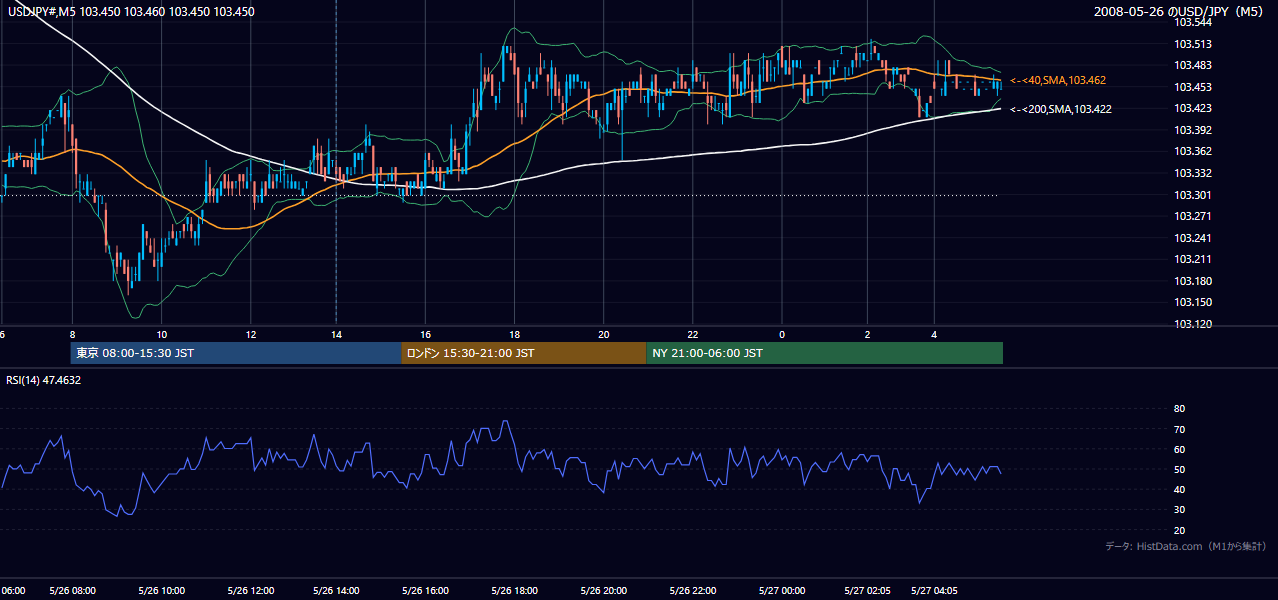Screen dimensions: 1278x600
Task: Click price axis label 103.150
Action: click(1193, 302)
